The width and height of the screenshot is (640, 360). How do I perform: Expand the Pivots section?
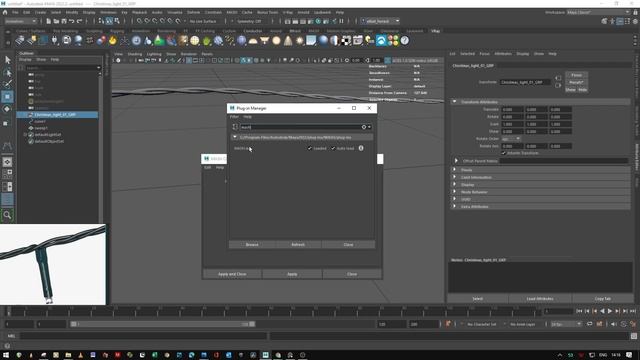tap(454, 169)
